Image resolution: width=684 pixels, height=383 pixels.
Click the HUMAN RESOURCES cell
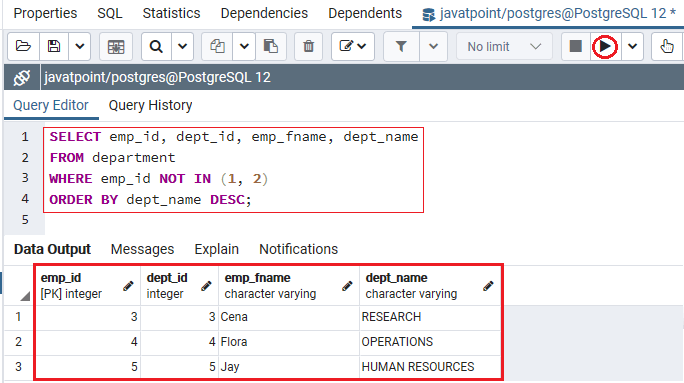coord(430,367)
